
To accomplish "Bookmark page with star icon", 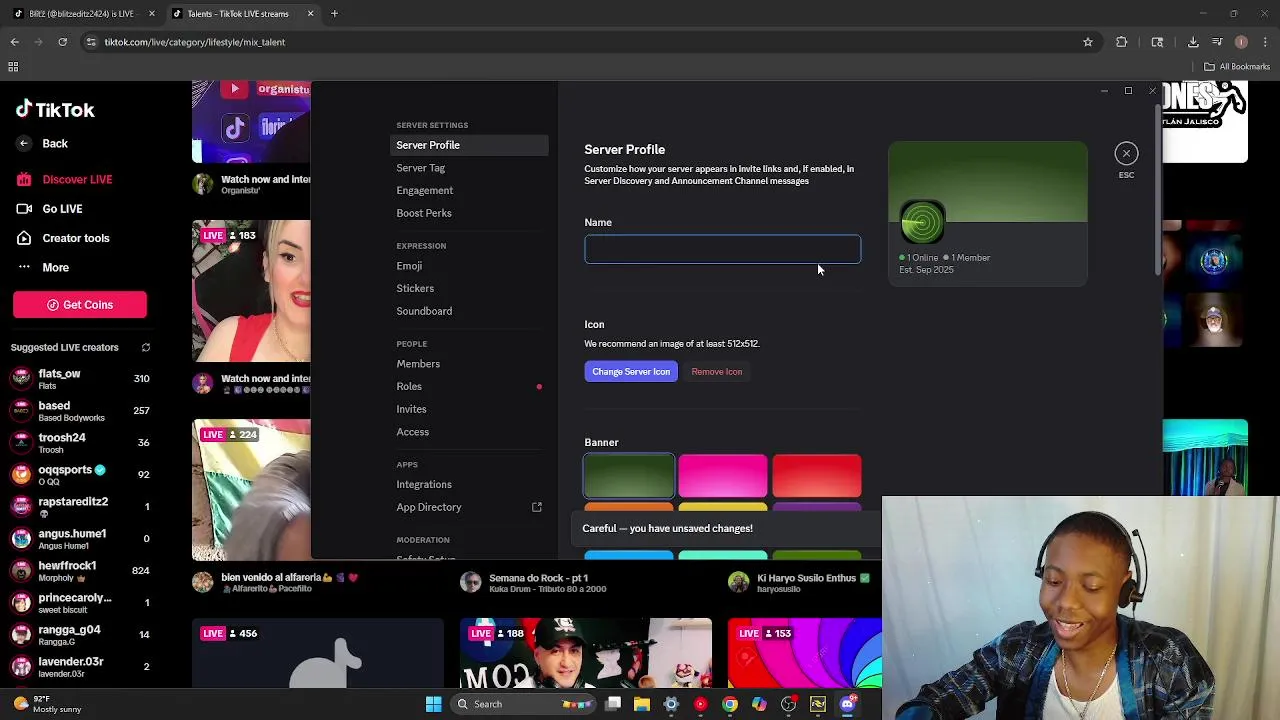I will pyautogui.click(x=1088, y=42).
